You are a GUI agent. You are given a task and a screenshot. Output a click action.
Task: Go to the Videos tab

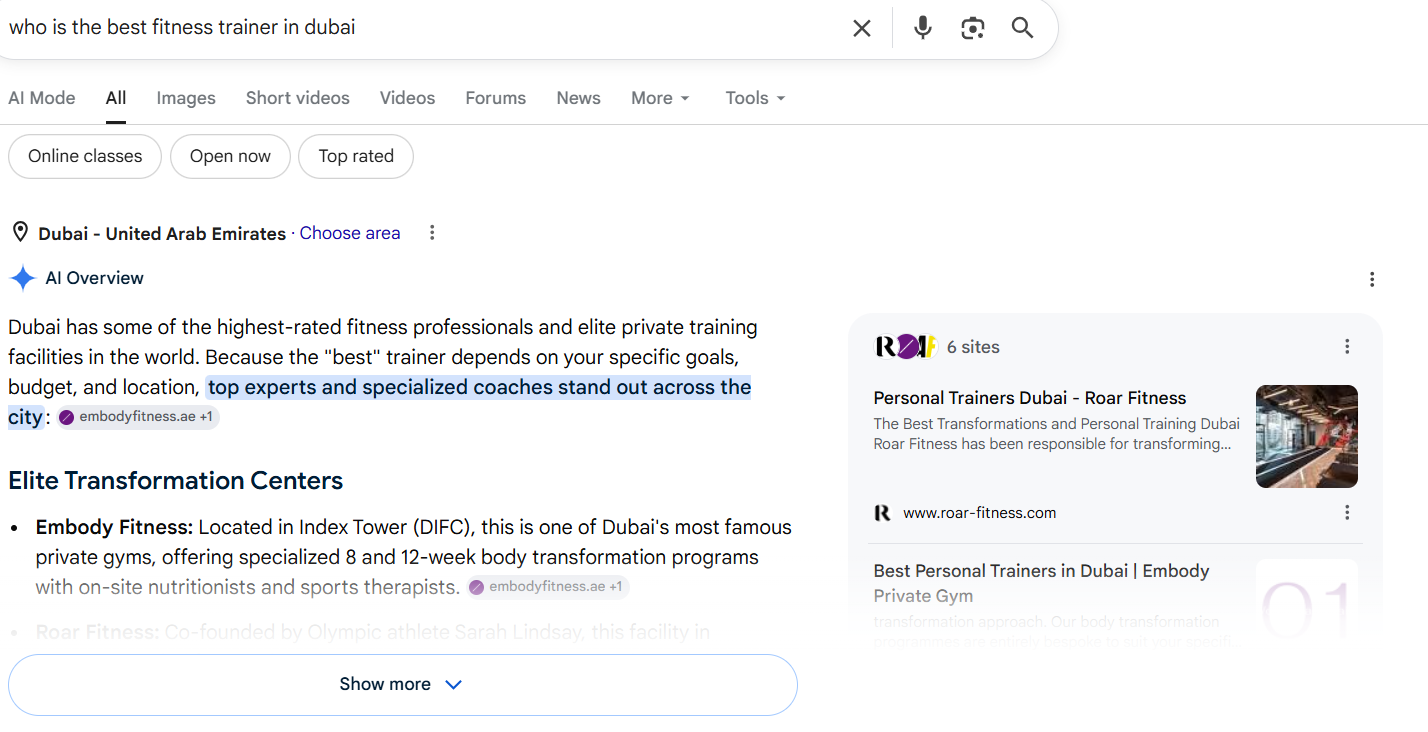point(408,98)
